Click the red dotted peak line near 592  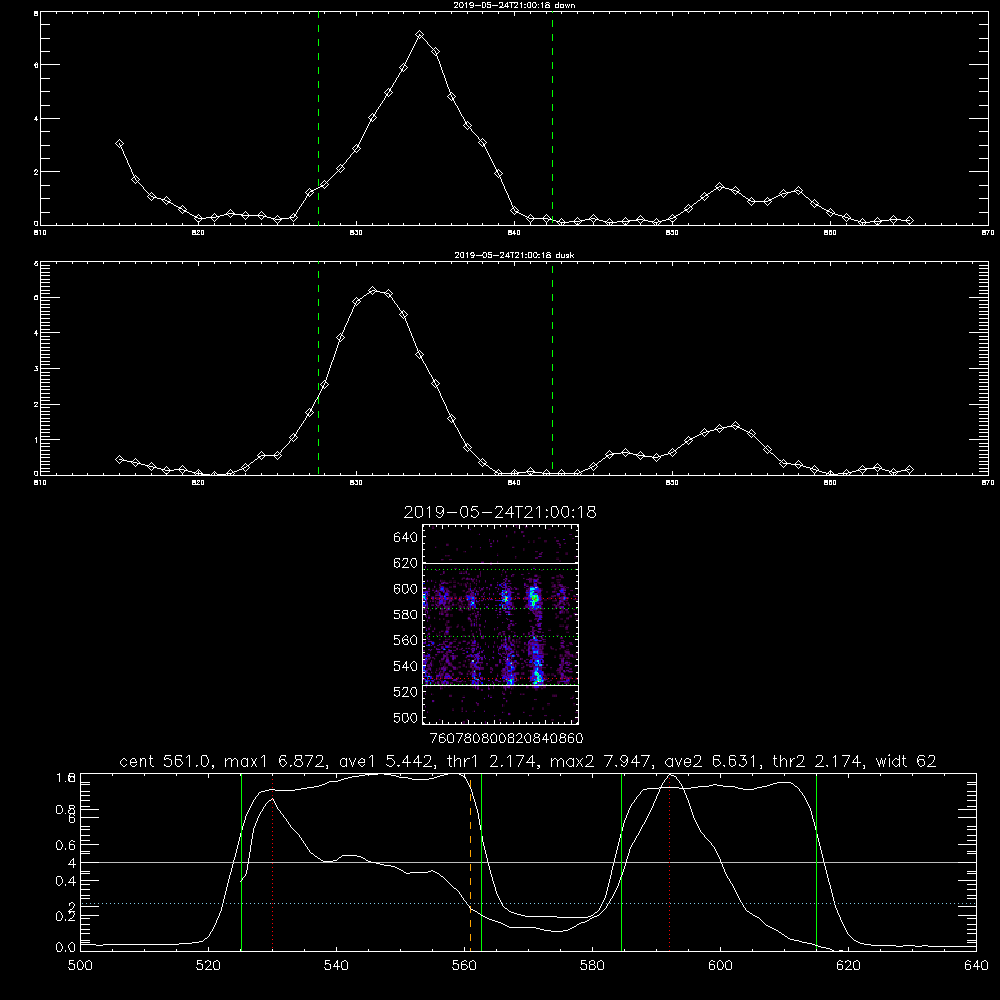(x=670, y=862)
